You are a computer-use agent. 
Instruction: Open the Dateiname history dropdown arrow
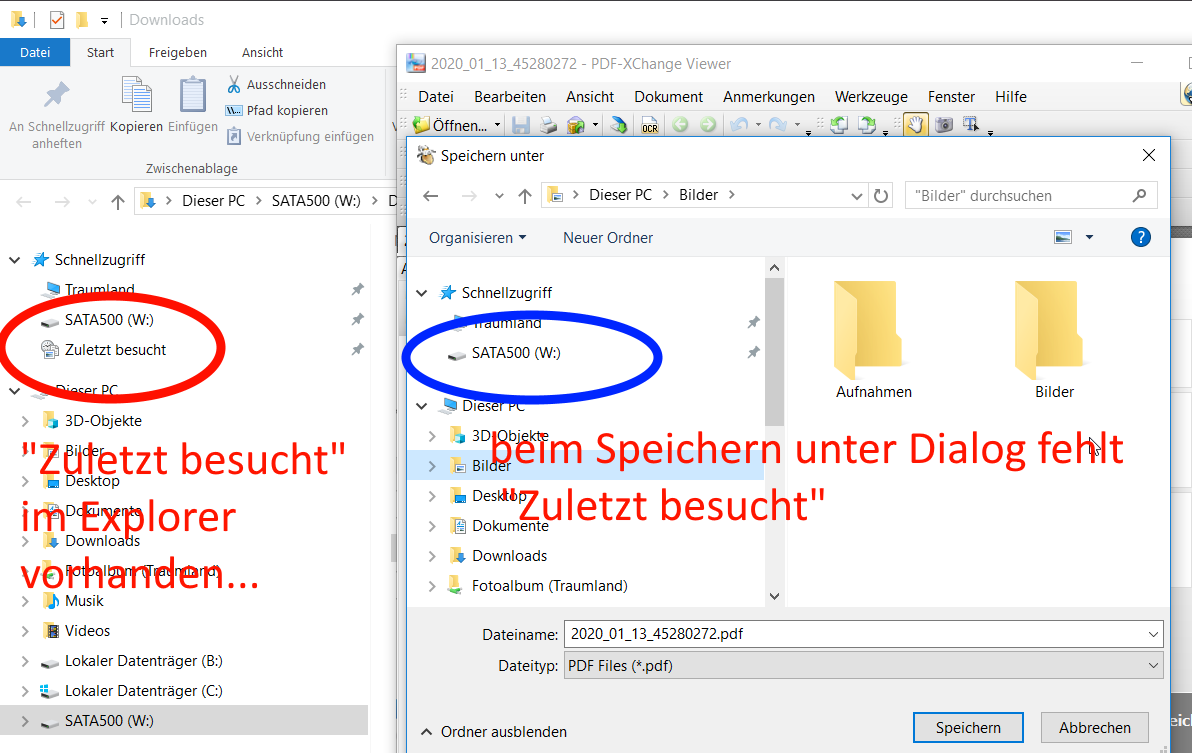[1152, 634]
